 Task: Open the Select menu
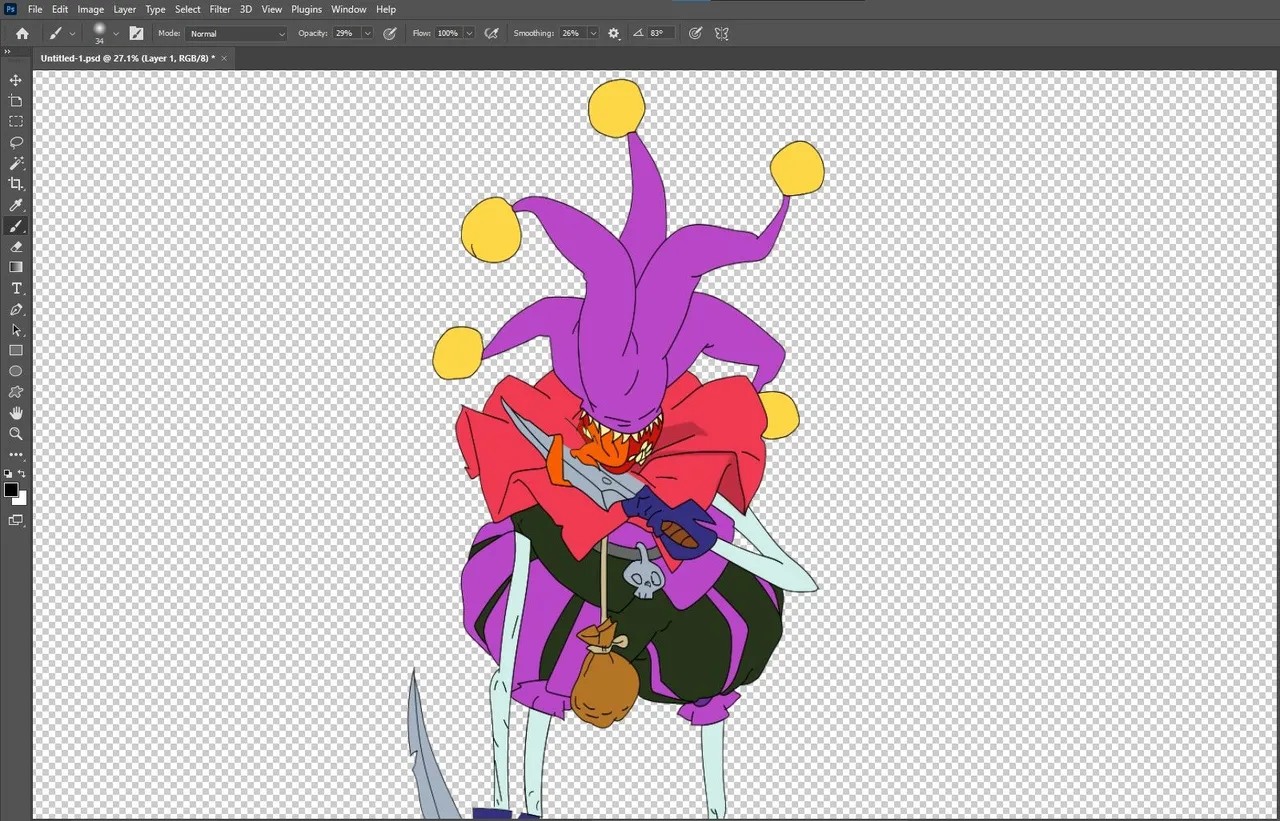coord(188,9)
